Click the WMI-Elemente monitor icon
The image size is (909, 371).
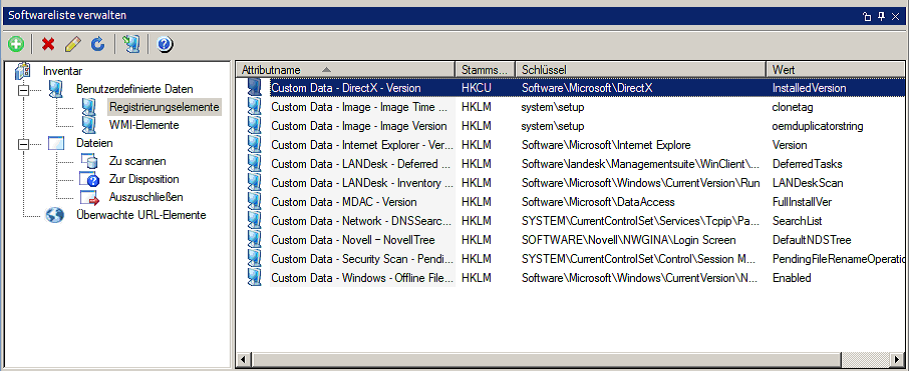tap(89, 125)
